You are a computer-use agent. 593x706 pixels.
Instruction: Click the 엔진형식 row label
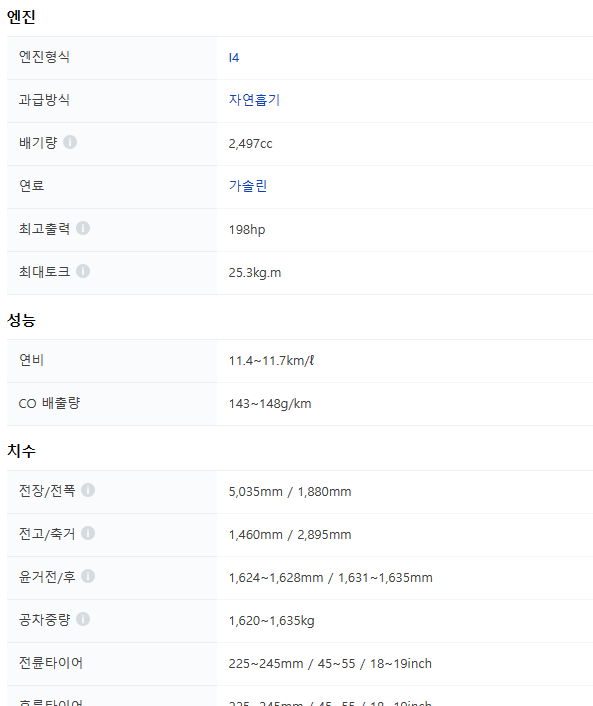tap(44, 57)
